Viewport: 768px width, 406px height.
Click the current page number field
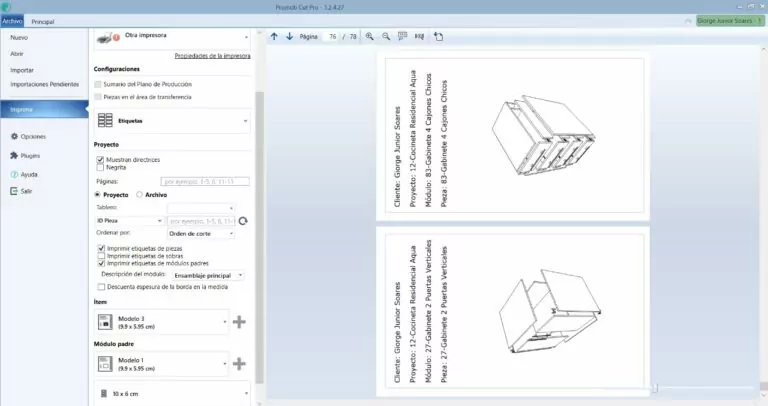(x=333, y=37)
